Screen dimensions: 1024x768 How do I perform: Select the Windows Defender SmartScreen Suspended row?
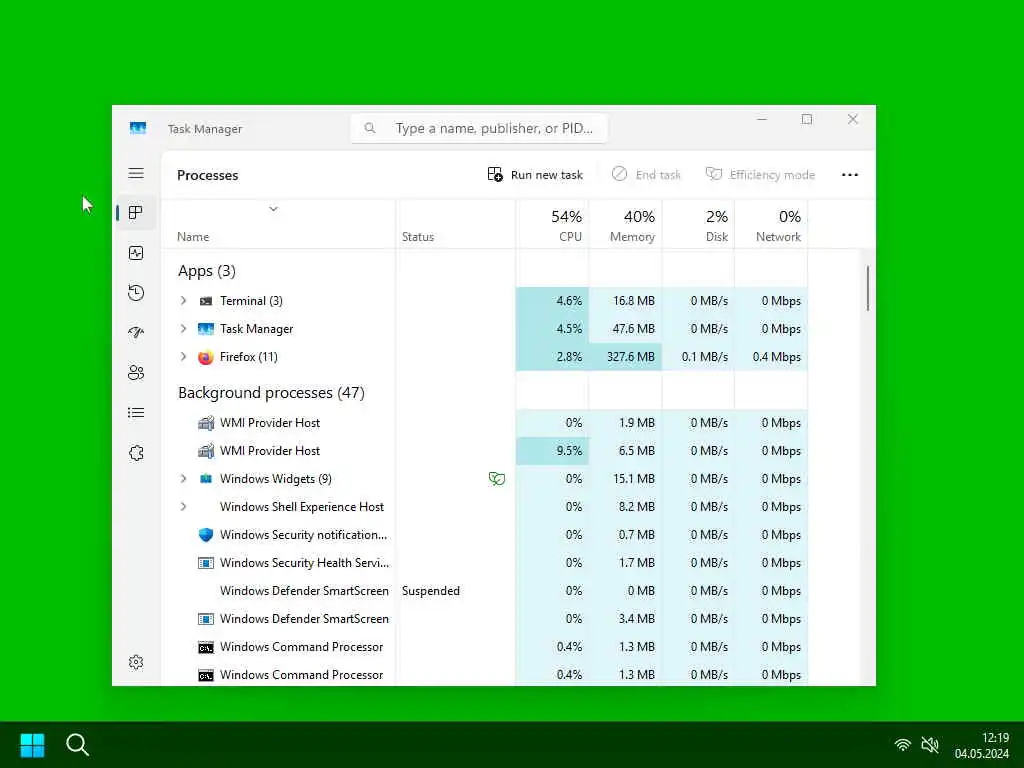pos(485,591)
